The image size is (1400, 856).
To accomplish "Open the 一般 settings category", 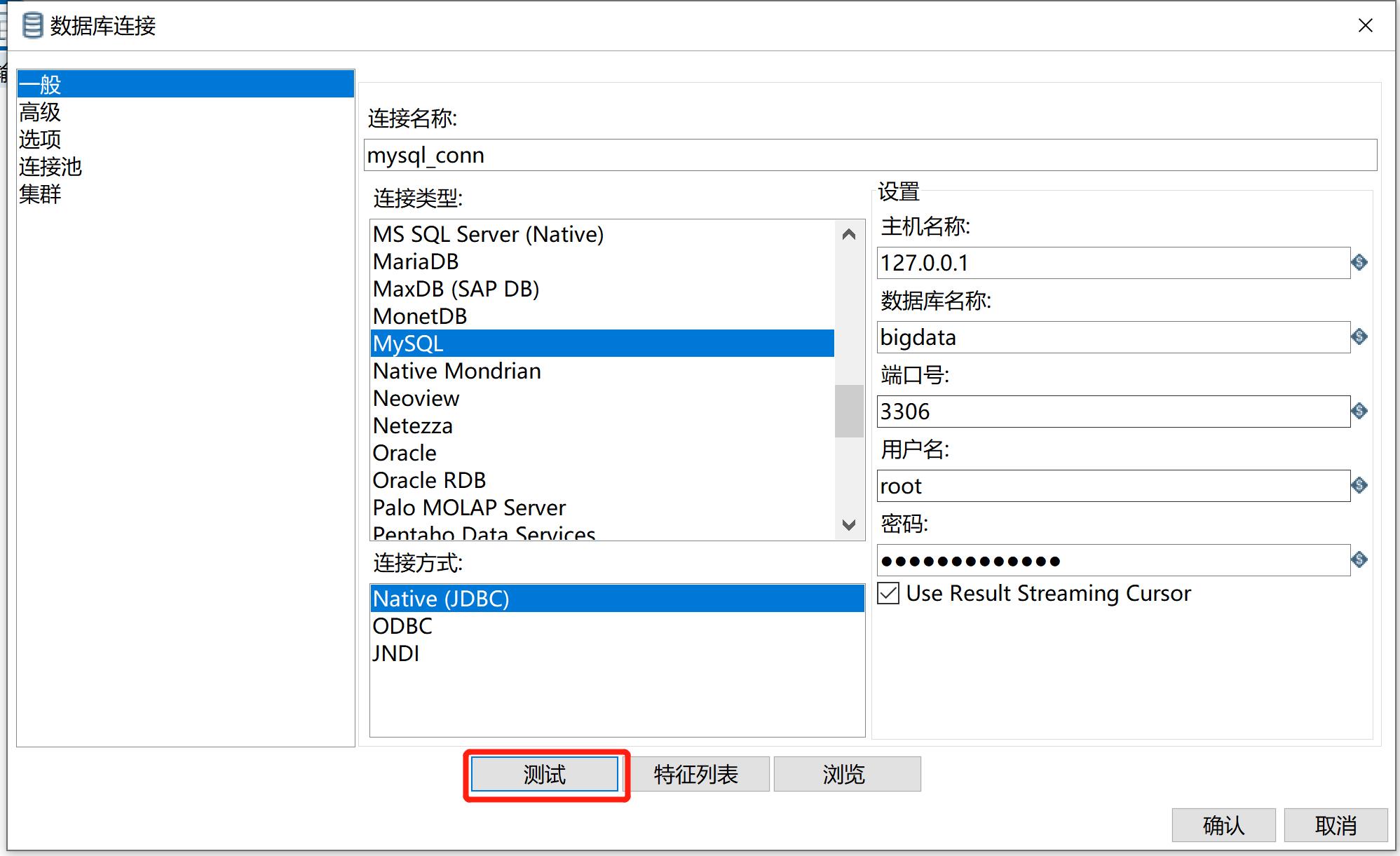I will pos(186,84).
